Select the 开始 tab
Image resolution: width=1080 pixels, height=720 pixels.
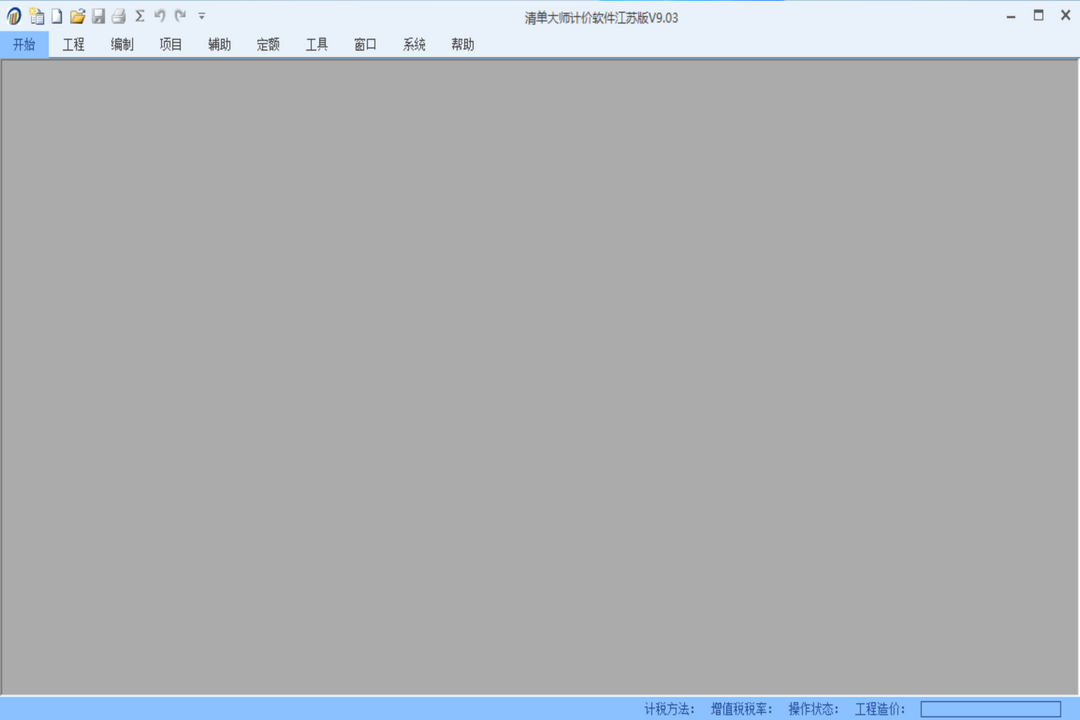click(x=24, y=44)
